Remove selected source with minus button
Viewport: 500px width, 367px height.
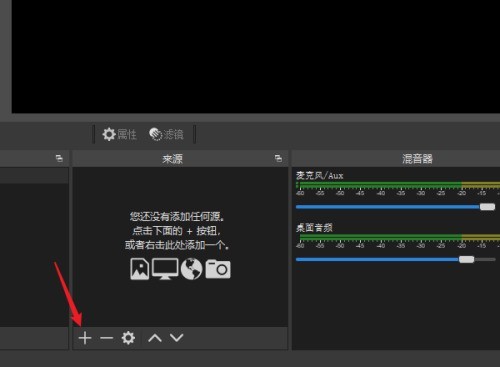[107, 338]
